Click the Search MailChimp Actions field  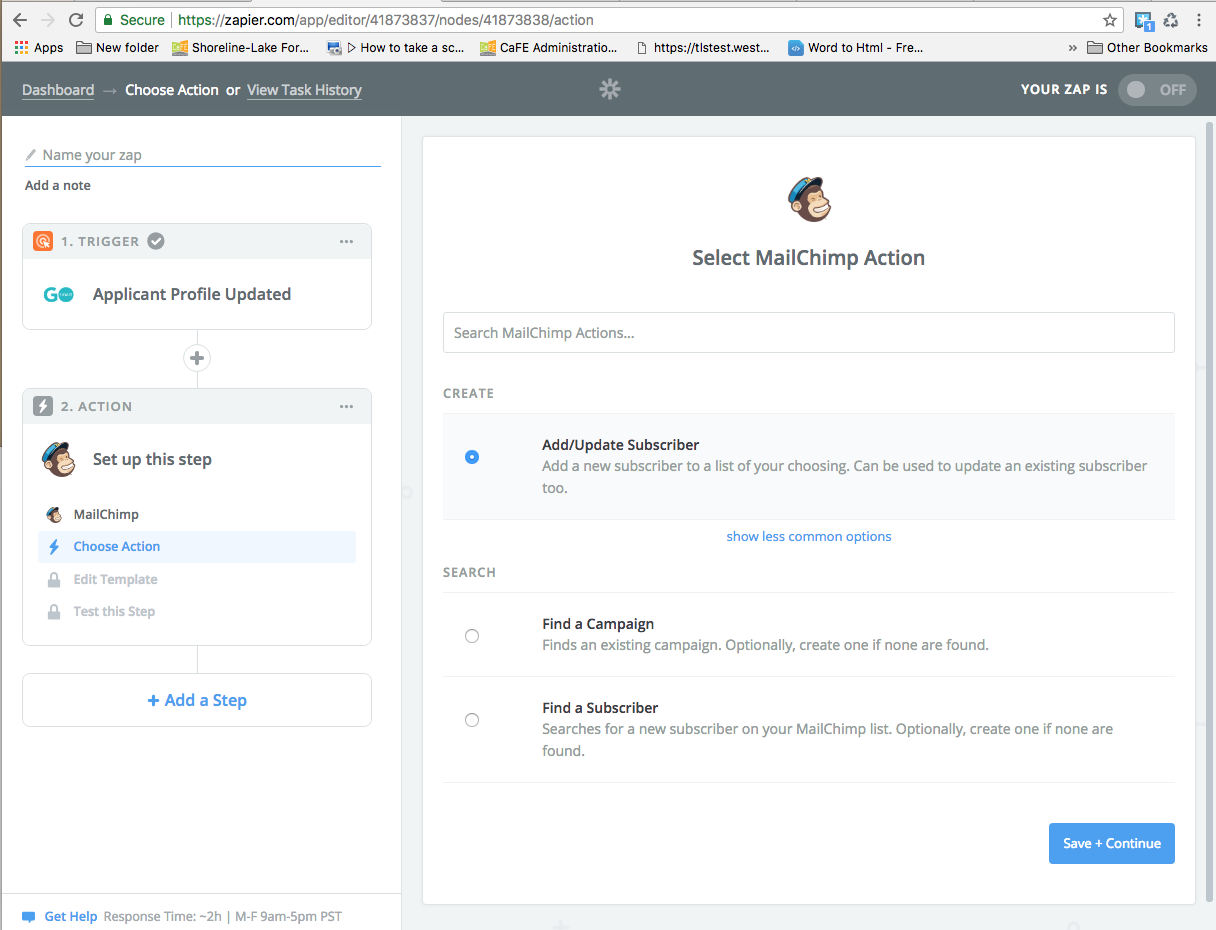tap(809, 332)
